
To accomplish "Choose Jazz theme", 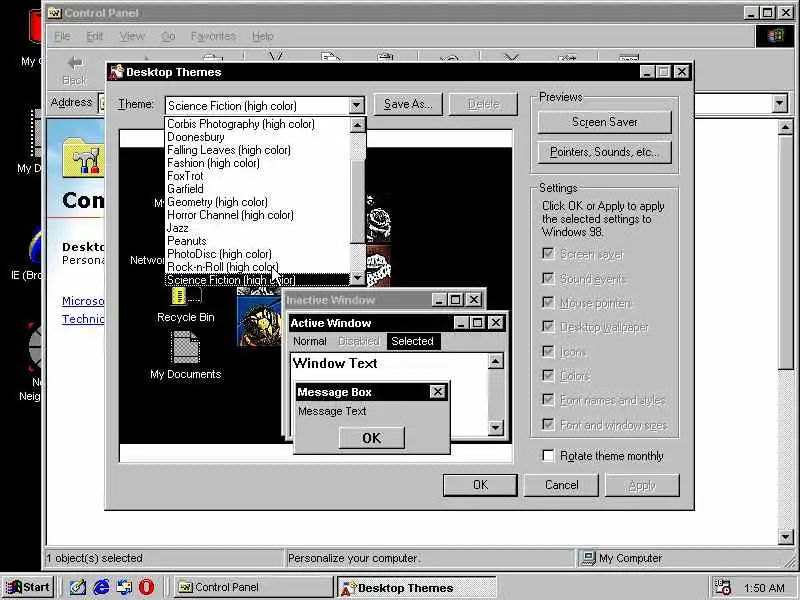I will pos(258,228).
